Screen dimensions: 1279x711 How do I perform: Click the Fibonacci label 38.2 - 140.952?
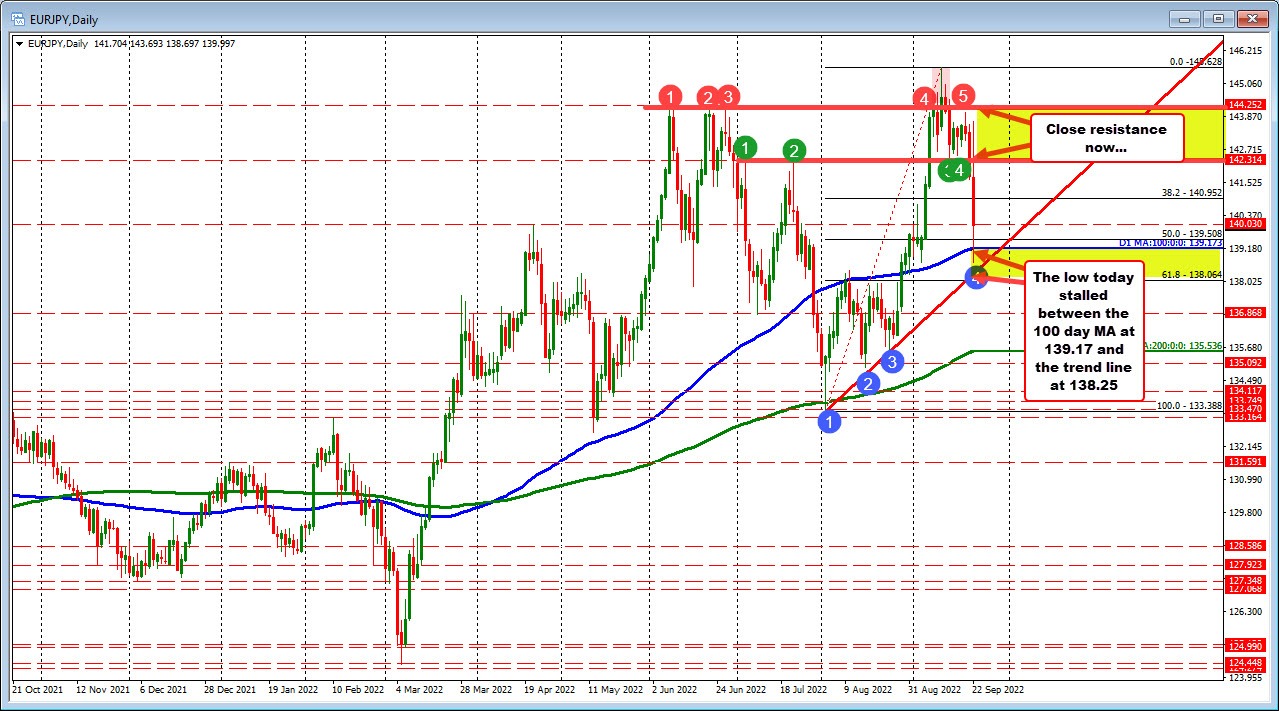pos(1191,193)
